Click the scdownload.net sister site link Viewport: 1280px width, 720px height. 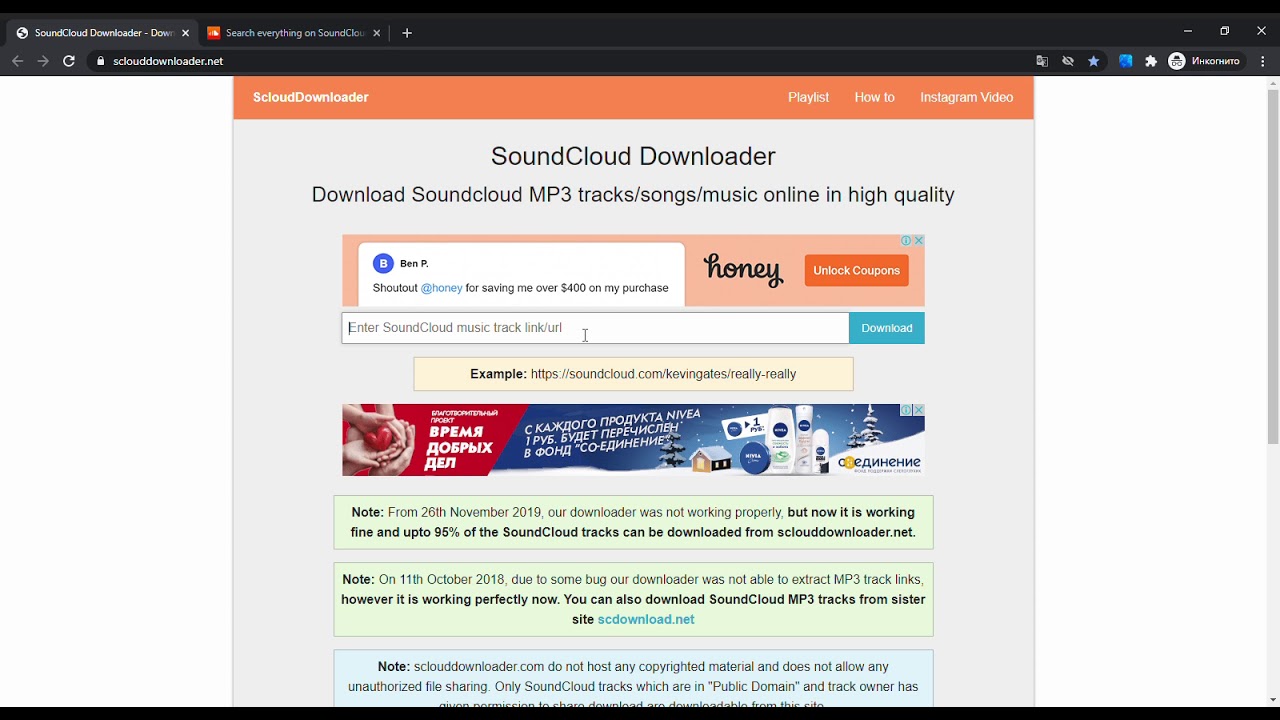click(x=646, y=619)
